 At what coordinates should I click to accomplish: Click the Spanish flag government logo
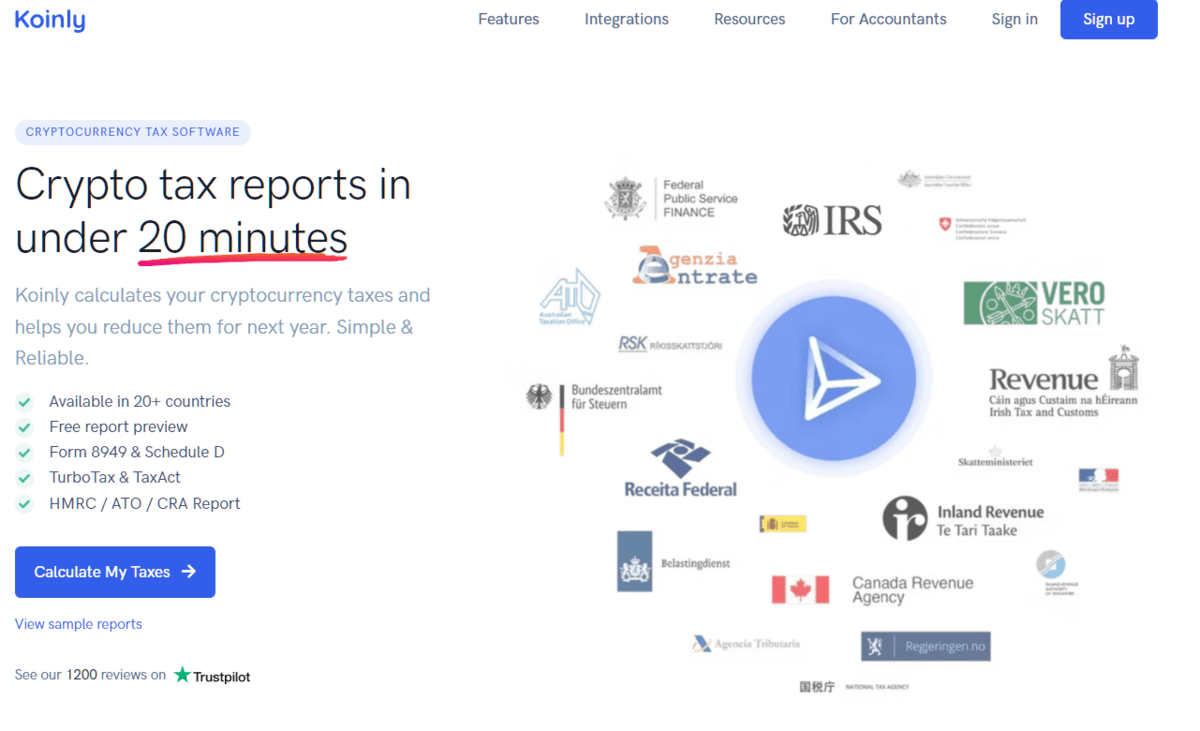coord(782,524)
